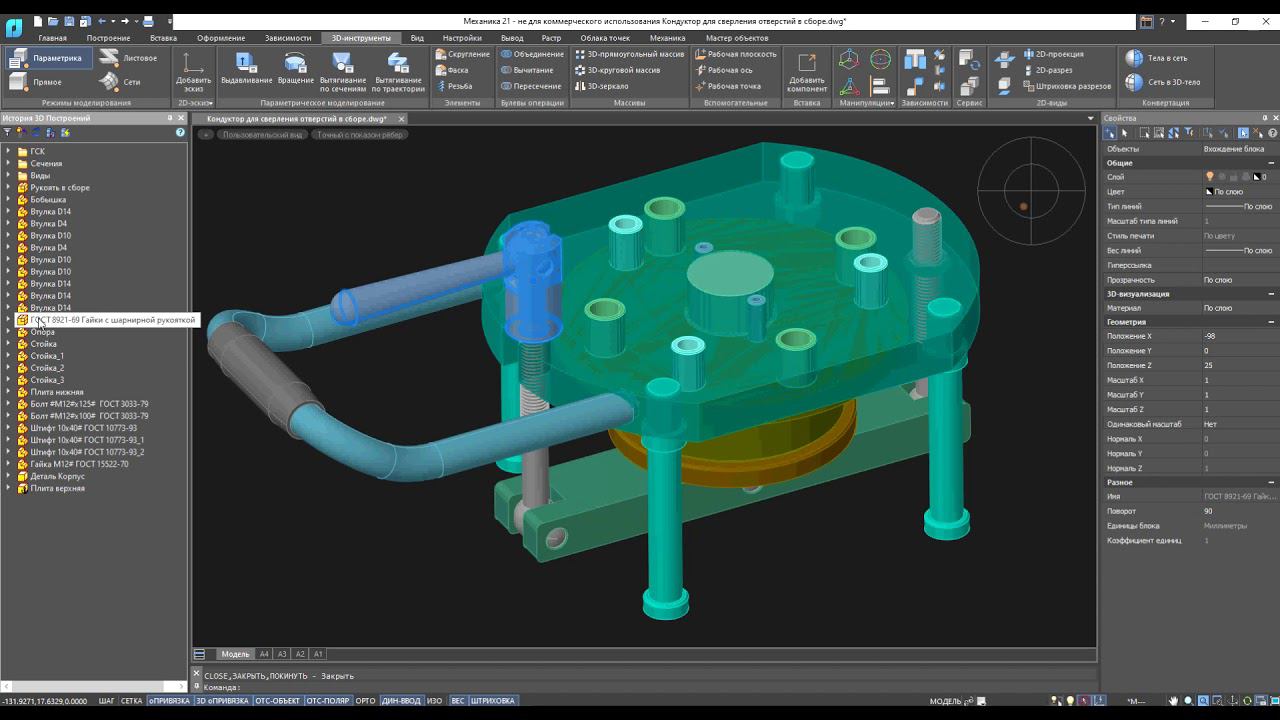This screenshot has height=720, width=1280.
Task: Click the Пользовательский вид viewport label
Action: pos(262,135)
